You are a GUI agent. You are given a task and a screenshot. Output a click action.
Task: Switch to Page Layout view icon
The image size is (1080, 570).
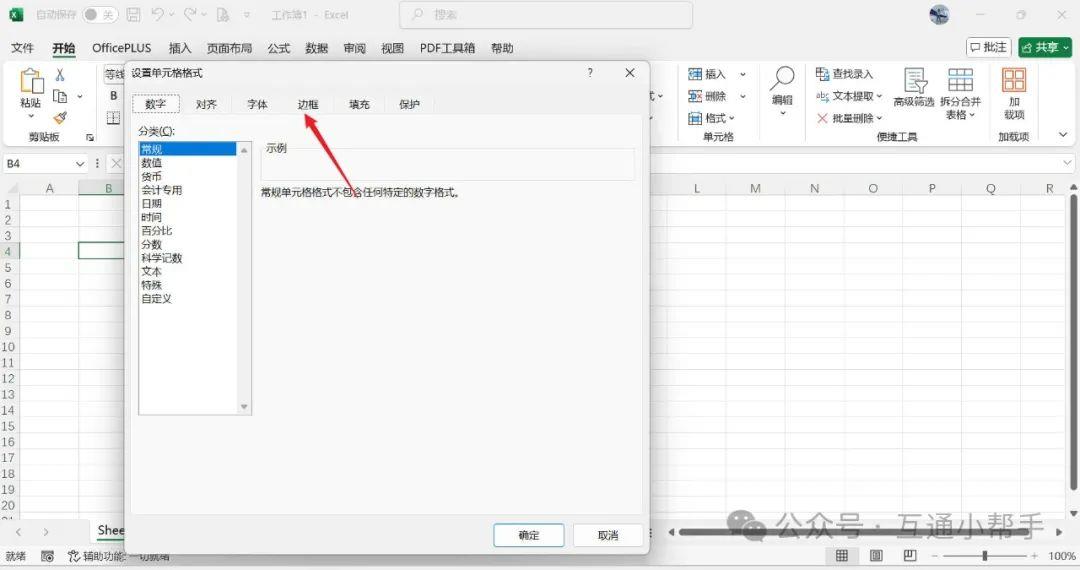click(x=876, y=556)
